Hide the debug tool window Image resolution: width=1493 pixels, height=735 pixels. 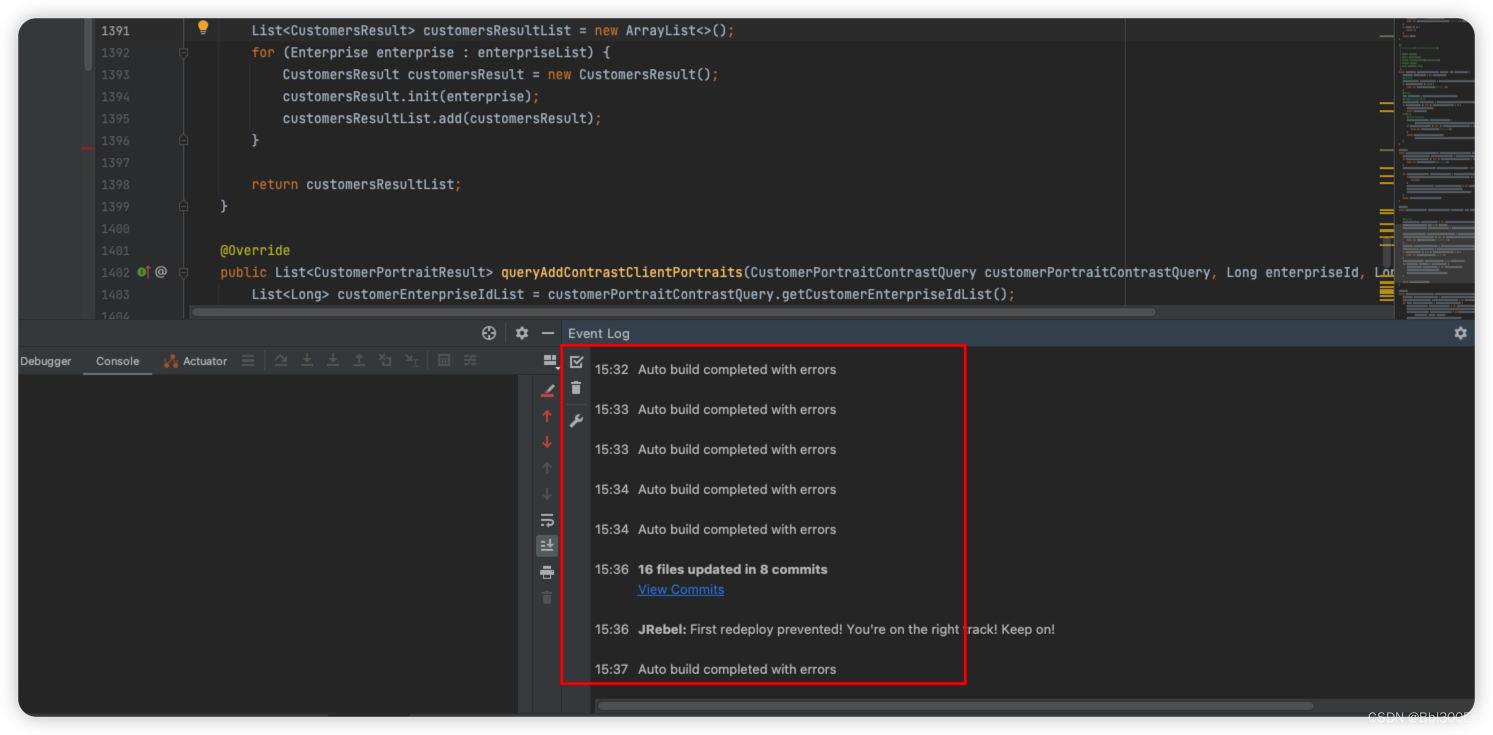pos(547,332)
